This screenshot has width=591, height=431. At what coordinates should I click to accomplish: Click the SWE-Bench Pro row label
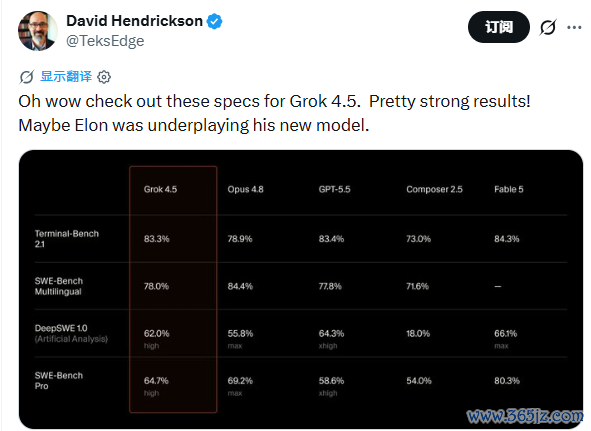pyautogui.click(x=58, y=380)
